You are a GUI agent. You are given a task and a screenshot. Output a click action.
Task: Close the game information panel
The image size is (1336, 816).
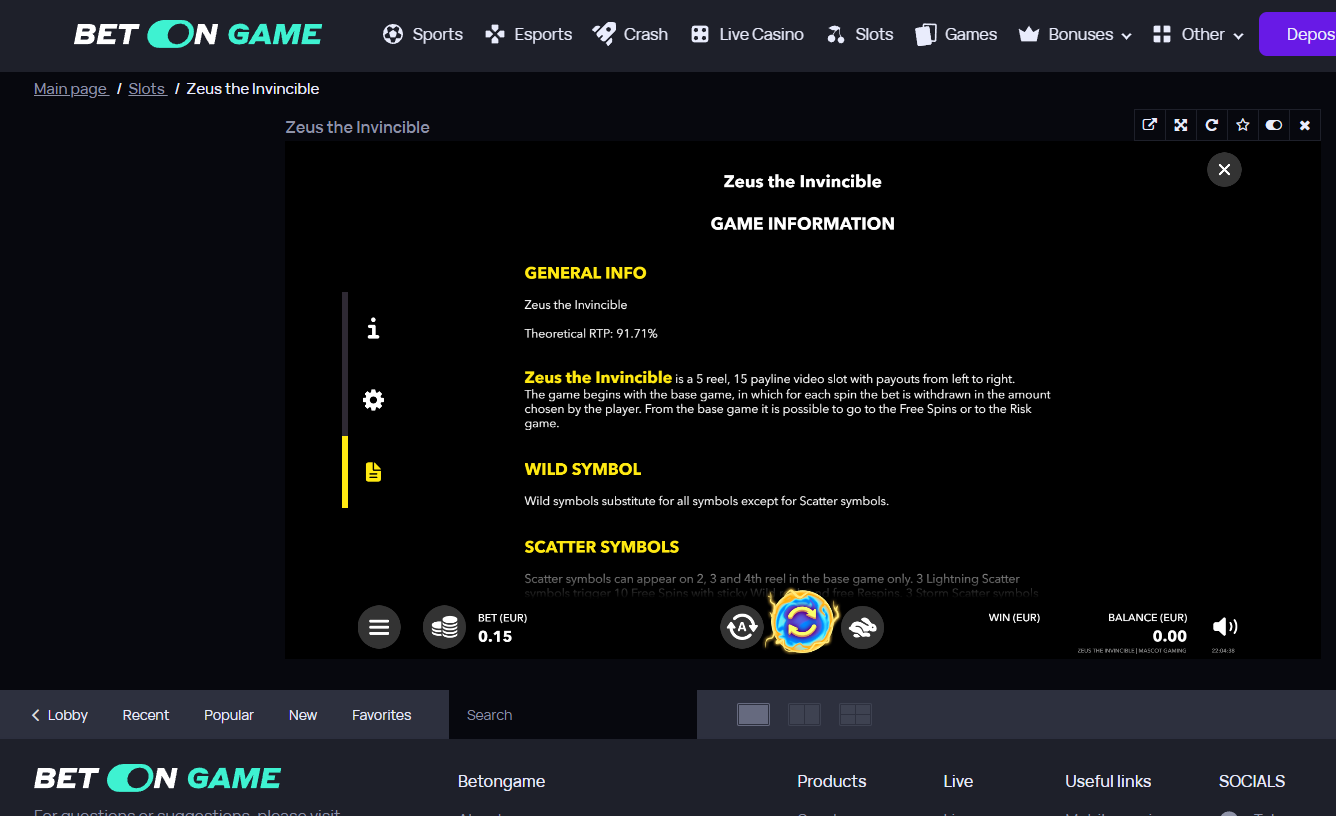1224,169
